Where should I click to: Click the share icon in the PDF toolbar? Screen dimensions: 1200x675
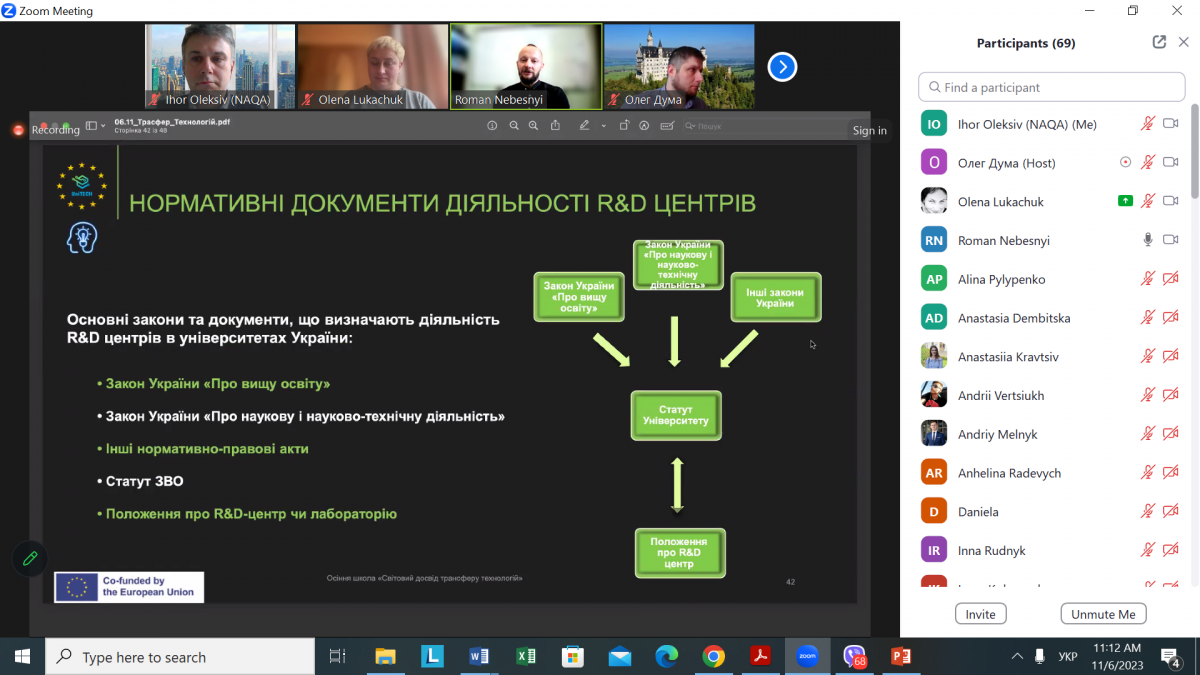point(555,126)
